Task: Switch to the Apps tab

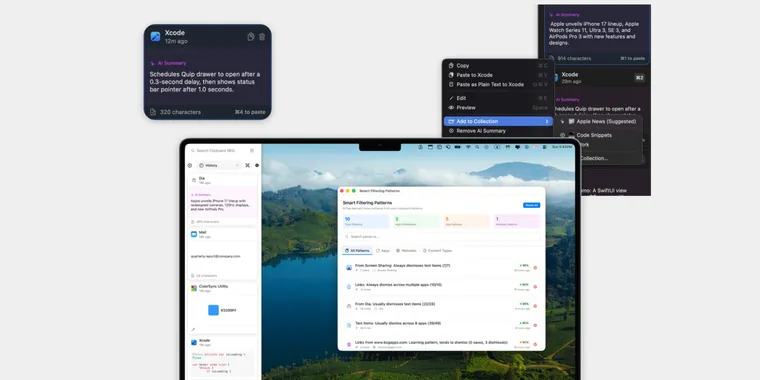Action: [383, 251]
